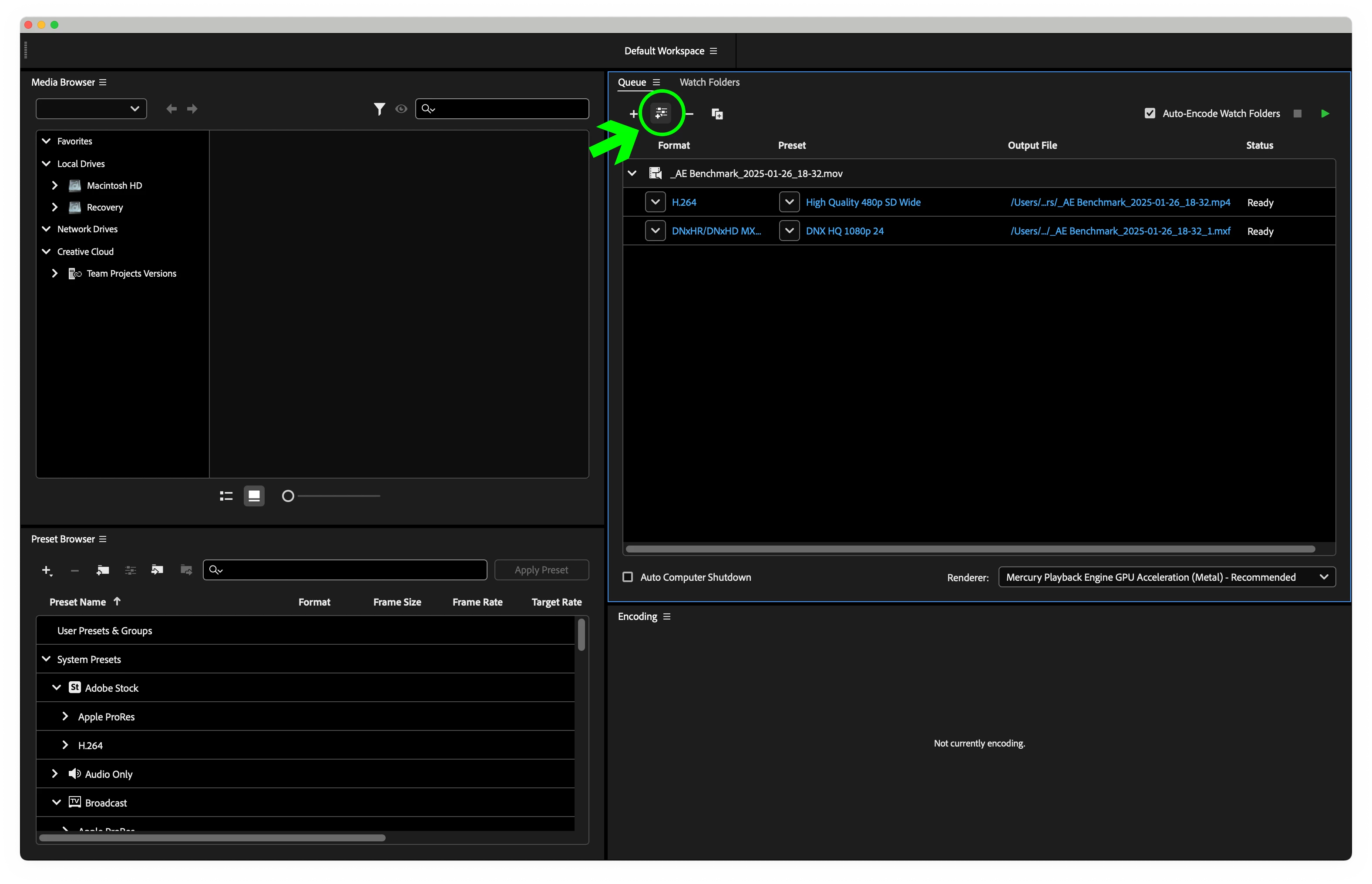The width and height of the screenshot is (1372, 884).
Task: Expand the Macintosh HD tree item
Action: pos(54,185)
